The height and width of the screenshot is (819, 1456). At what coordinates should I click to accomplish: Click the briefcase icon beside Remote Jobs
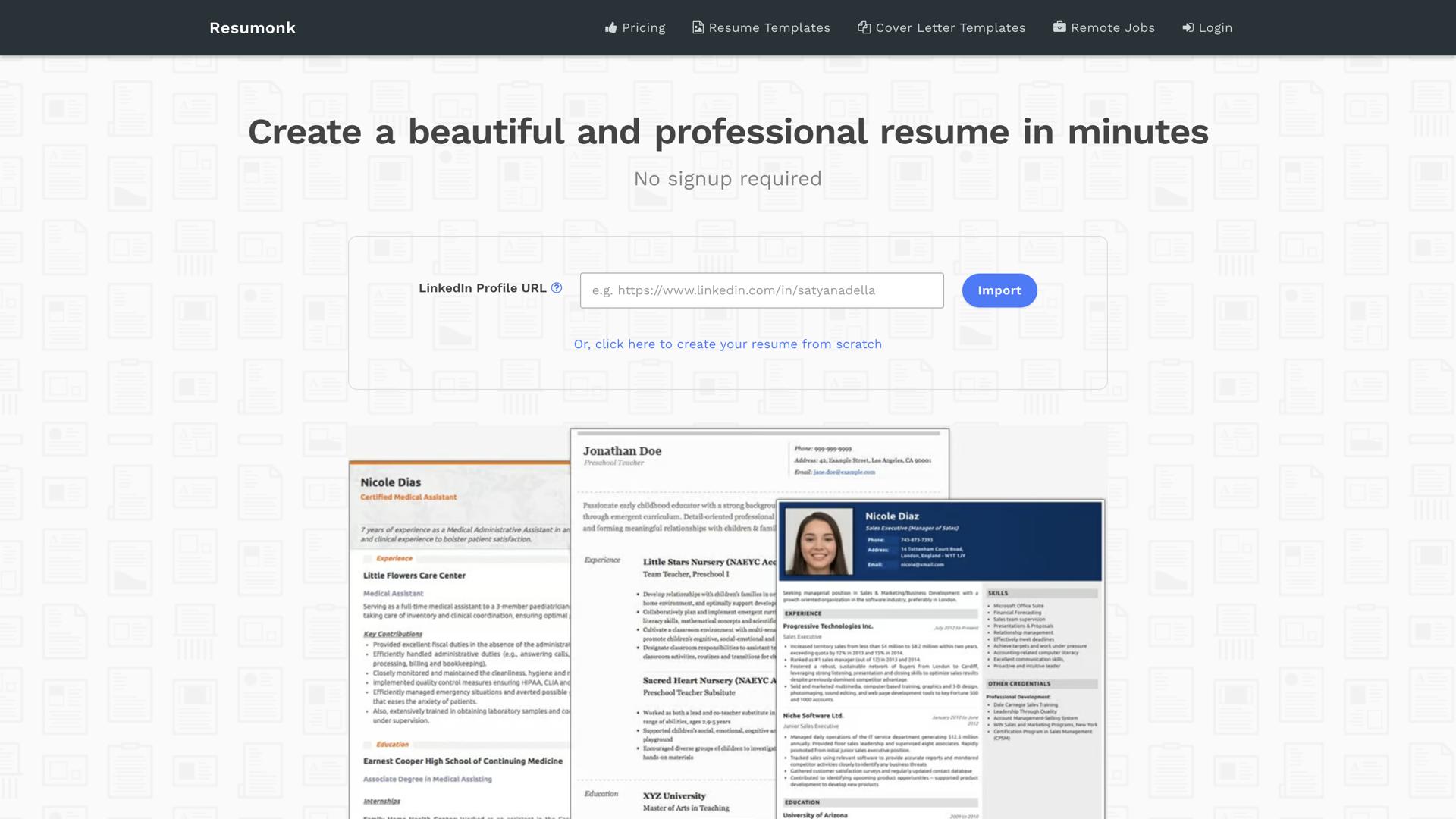[x=1059, y=27]
